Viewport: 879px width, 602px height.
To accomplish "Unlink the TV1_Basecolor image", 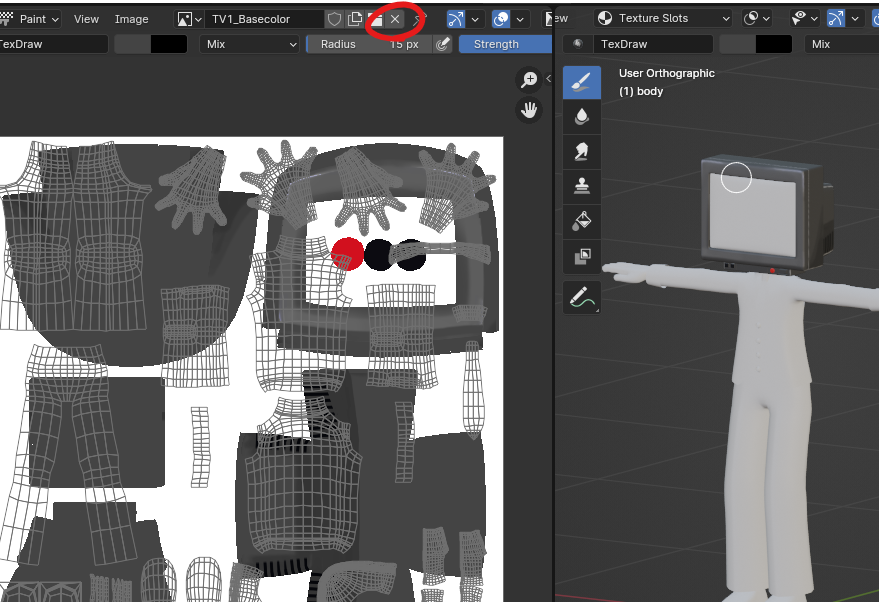I will coord(395,19).
